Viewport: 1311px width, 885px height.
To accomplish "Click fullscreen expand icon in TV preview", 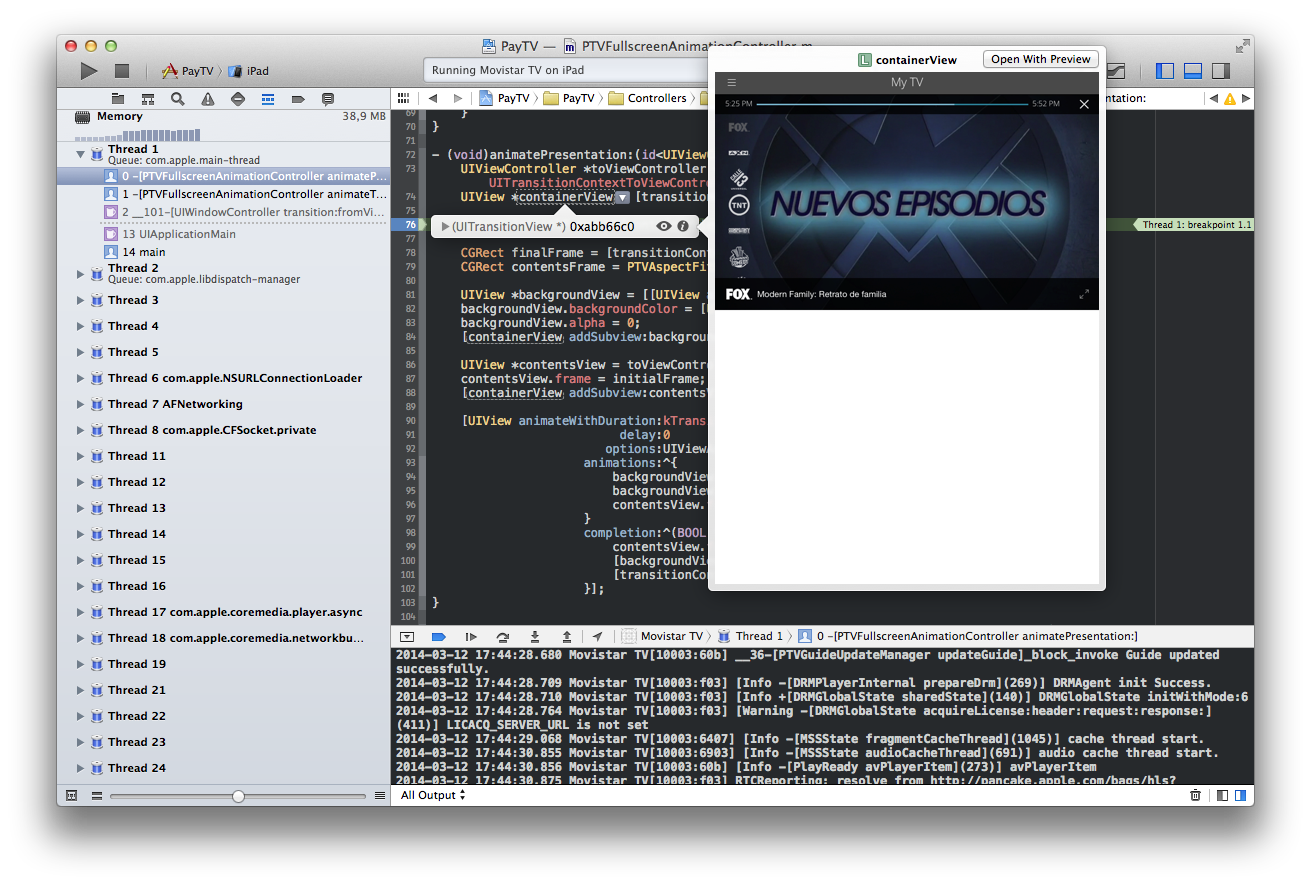I will [x=1084, y=294].
